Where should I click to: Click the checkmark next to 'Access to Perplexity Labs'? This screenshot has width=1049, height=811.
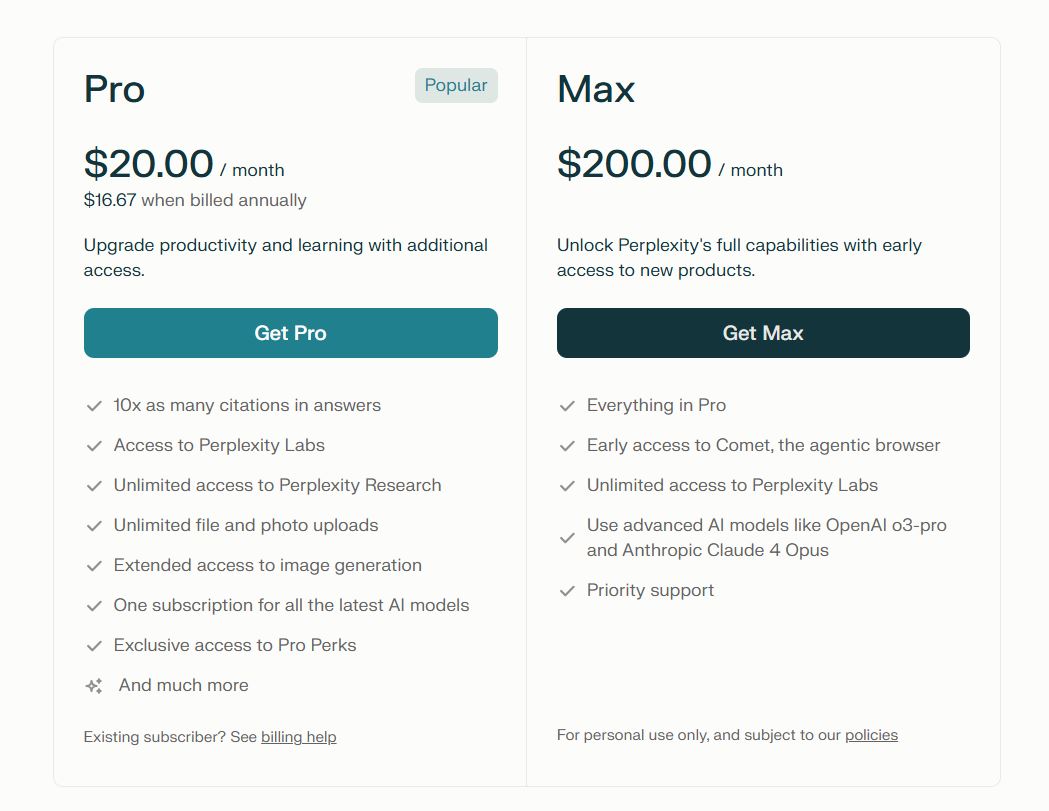click(x=94, y=445)
